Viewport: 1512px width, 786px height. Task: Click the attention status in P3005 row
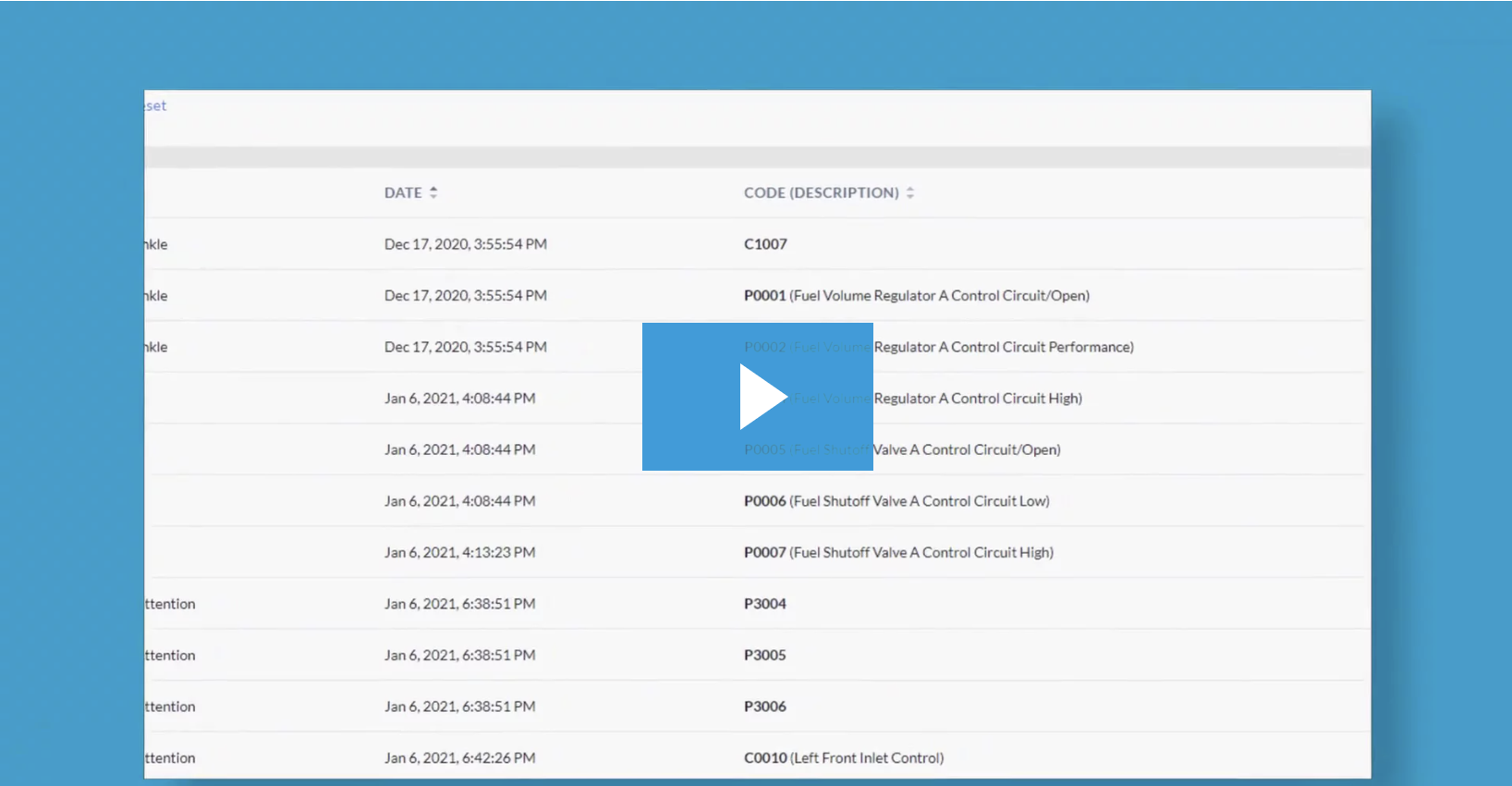point(170,655)
